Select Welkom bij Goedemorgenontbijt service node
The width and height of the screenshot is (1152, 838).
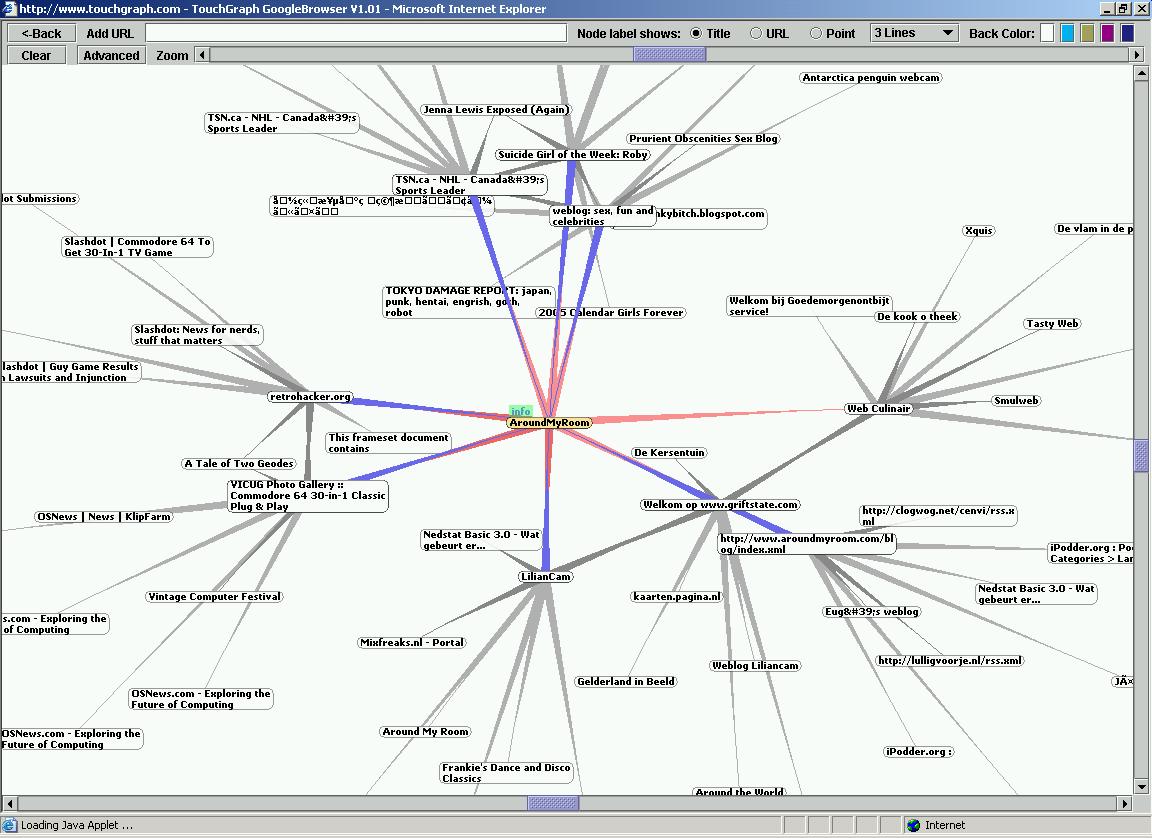point(809,306)
